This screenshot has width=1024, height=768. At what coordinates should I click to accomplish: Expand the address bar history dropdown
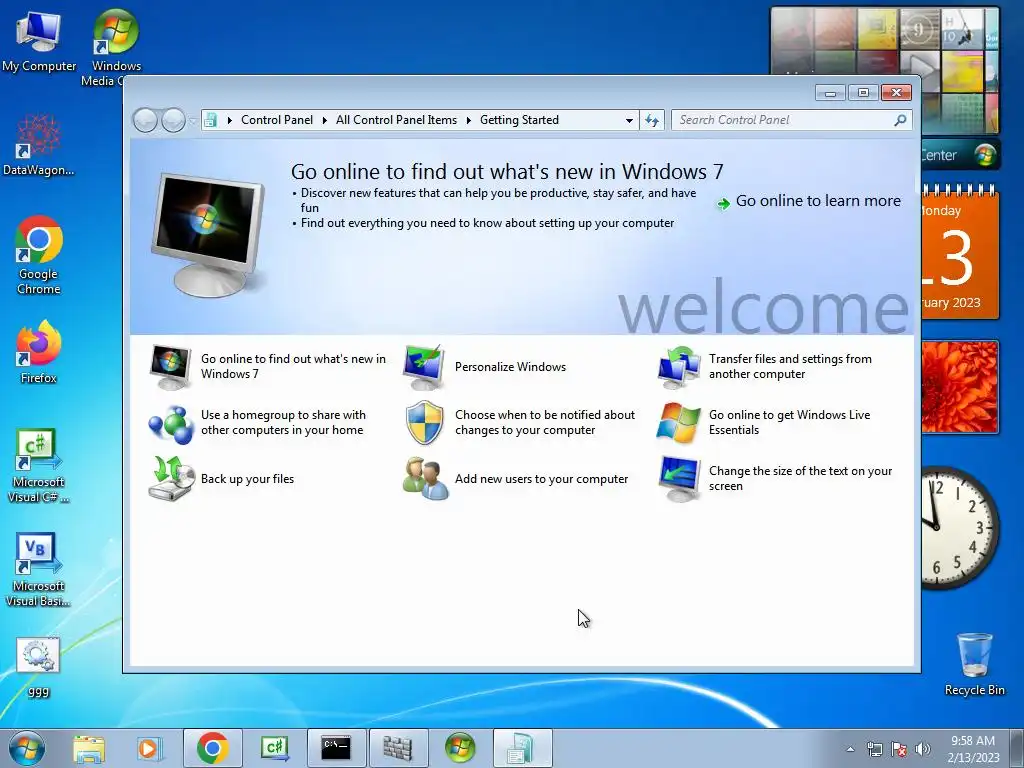click(x=629, y=120)
